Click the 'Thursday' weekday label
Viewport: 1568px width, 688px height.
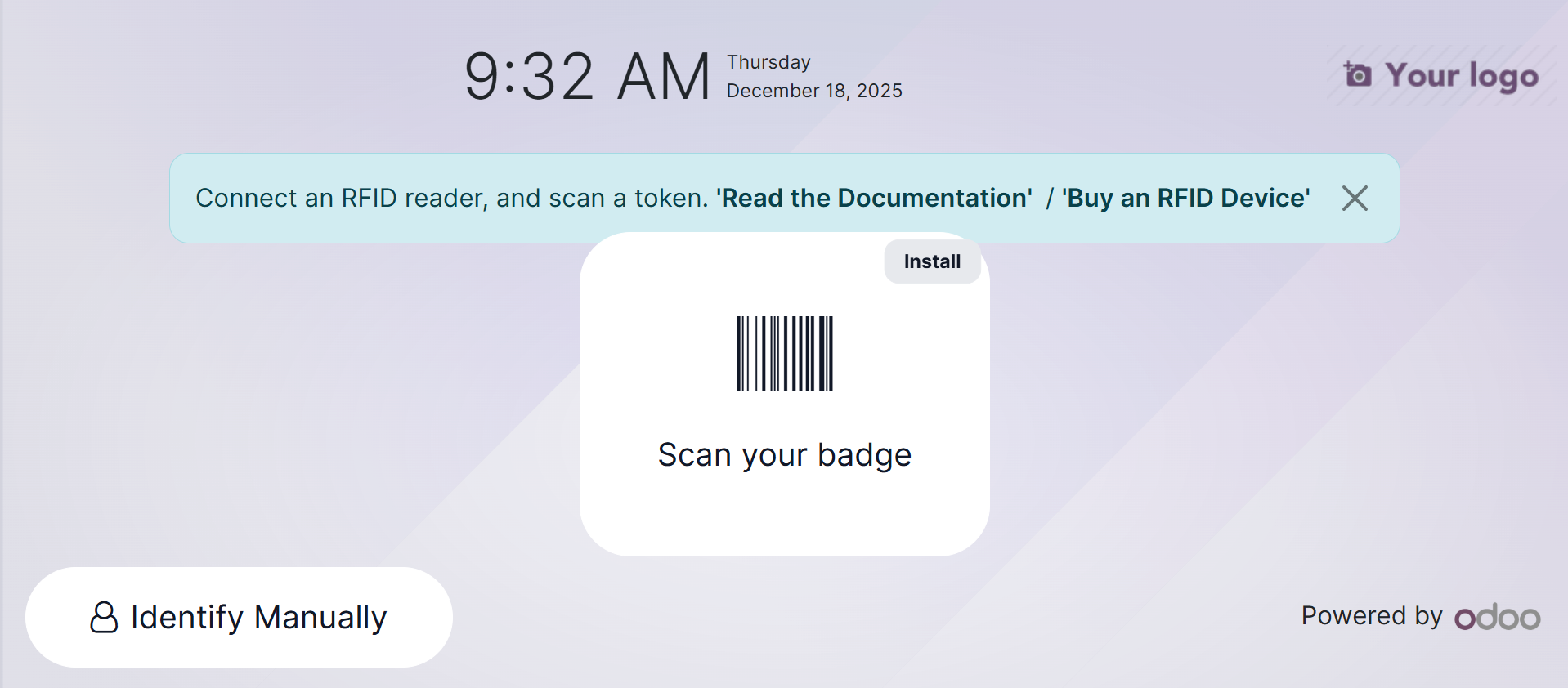coord(768,62)
